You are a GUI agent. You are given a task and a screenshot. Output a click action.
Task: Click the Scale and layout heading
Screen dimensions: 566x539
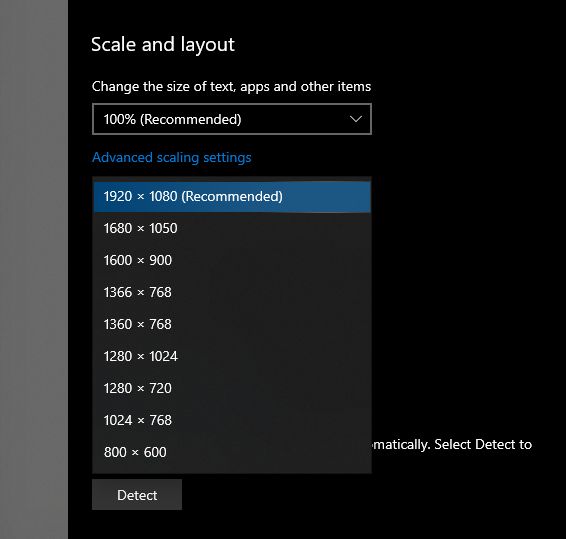point(163,45)
